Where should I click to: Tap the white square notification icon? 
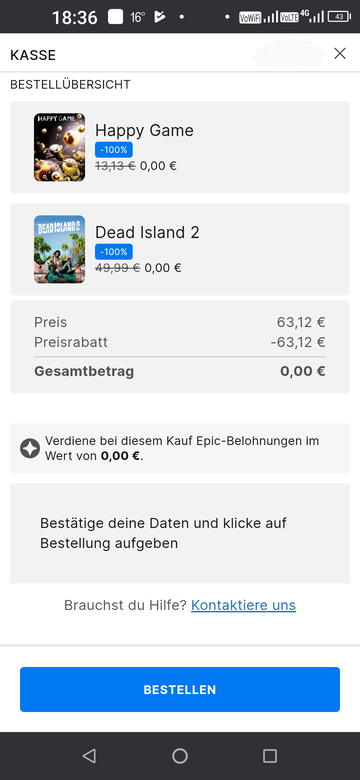click(x=115, y=17)
